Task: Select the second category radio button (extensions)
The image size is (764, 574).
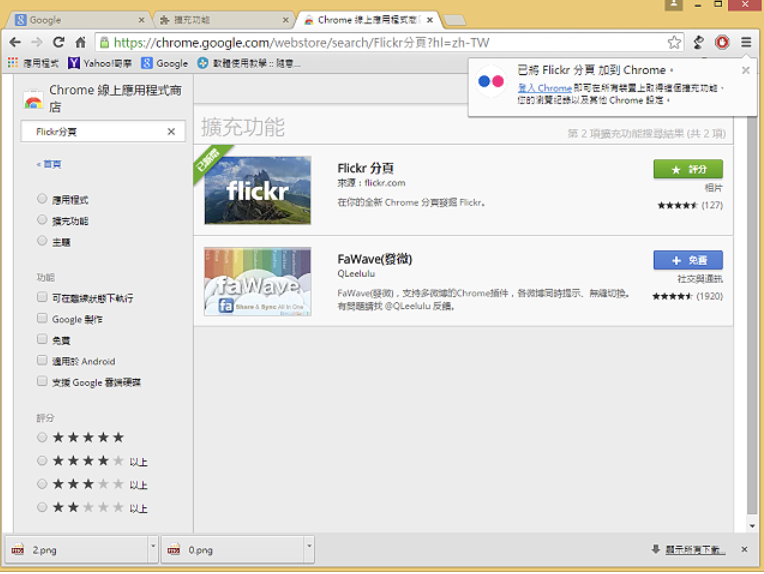Action: (42, 220)
